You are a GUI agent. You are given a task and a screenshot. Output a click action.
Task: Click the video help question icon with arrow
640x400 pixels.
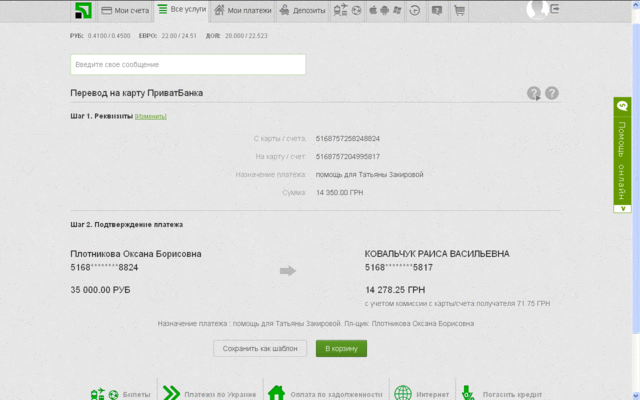point(534,93)
